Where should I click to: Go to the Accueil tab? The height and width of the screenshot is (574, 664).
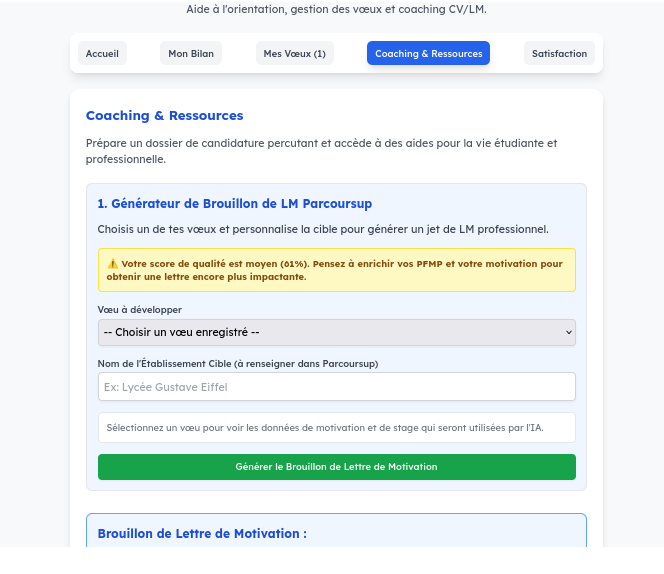pyautogui.click(x=102, y=53)
